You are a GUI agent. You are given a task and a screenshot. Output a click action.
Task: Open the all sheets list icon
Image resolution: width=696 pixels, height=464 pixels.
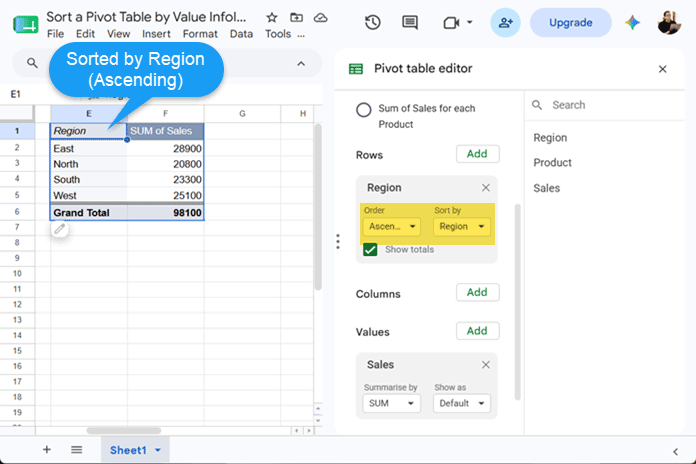76,450
